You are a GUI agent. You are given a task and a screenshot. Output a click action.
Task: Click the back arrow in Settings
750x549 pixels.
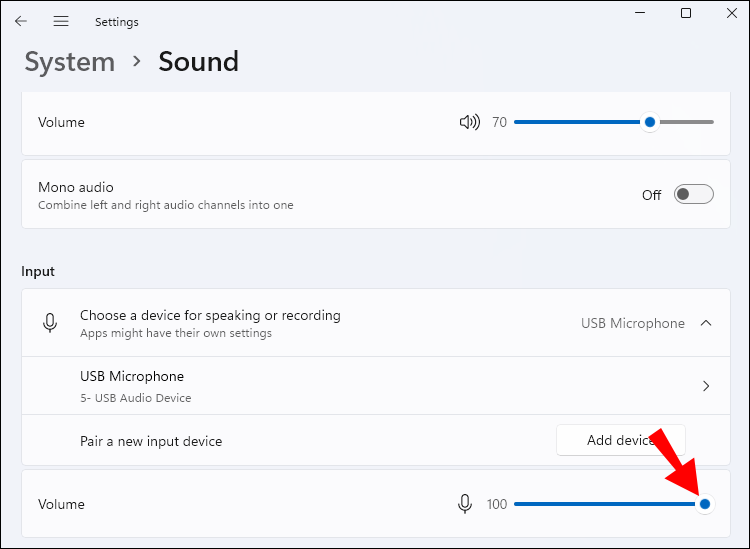(x=21, y=21)
